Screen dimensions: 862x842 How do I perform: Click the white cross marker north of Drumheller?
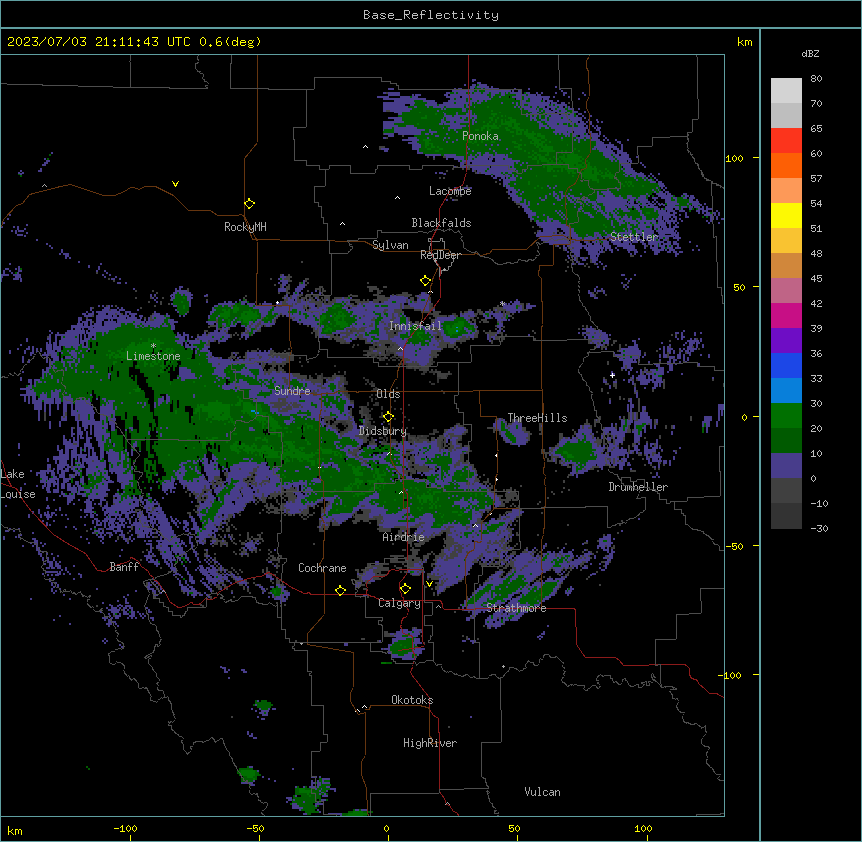click(x=612, y=375)
